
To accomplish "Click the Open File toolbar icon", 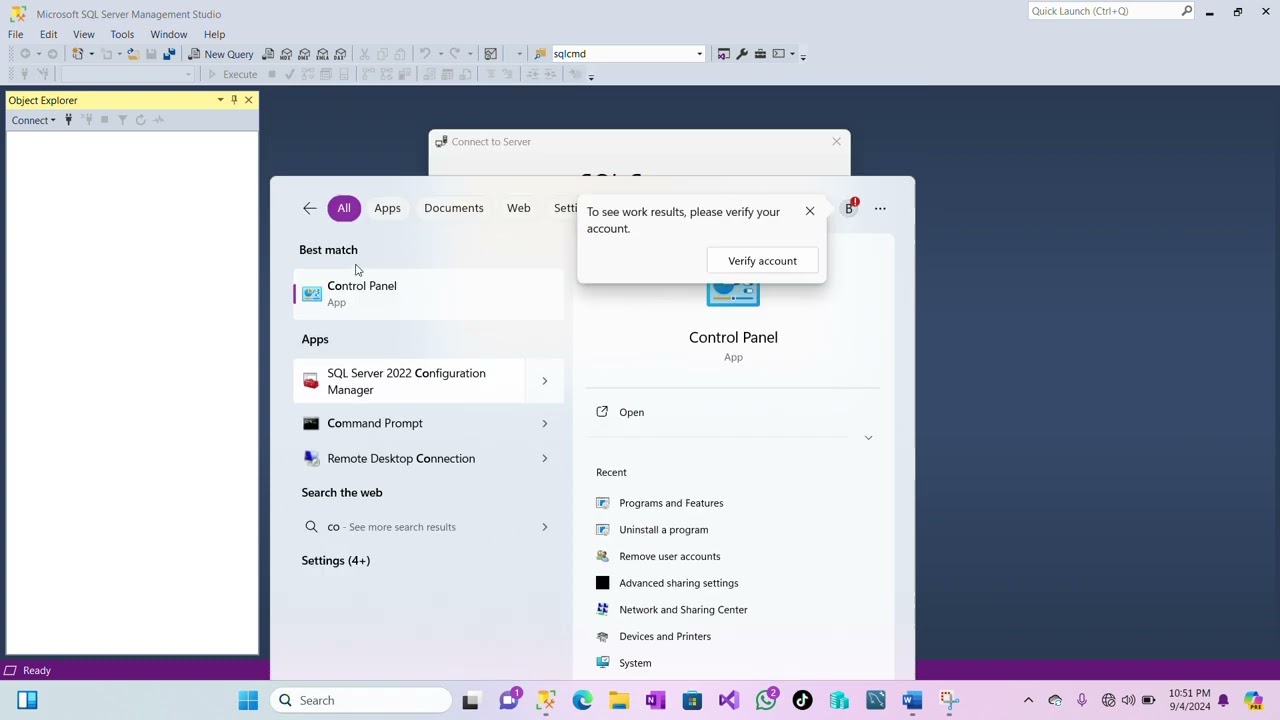I will tap(133, 54).
